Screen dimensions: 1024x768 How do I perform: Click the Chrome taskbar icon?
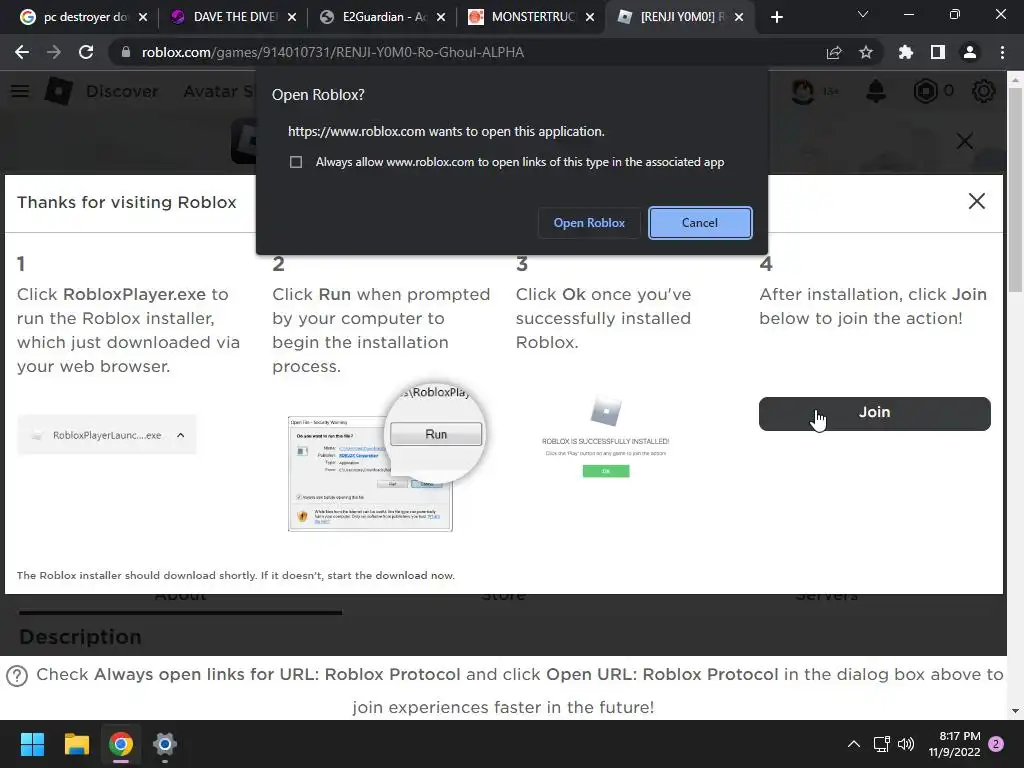coord(121,744)
